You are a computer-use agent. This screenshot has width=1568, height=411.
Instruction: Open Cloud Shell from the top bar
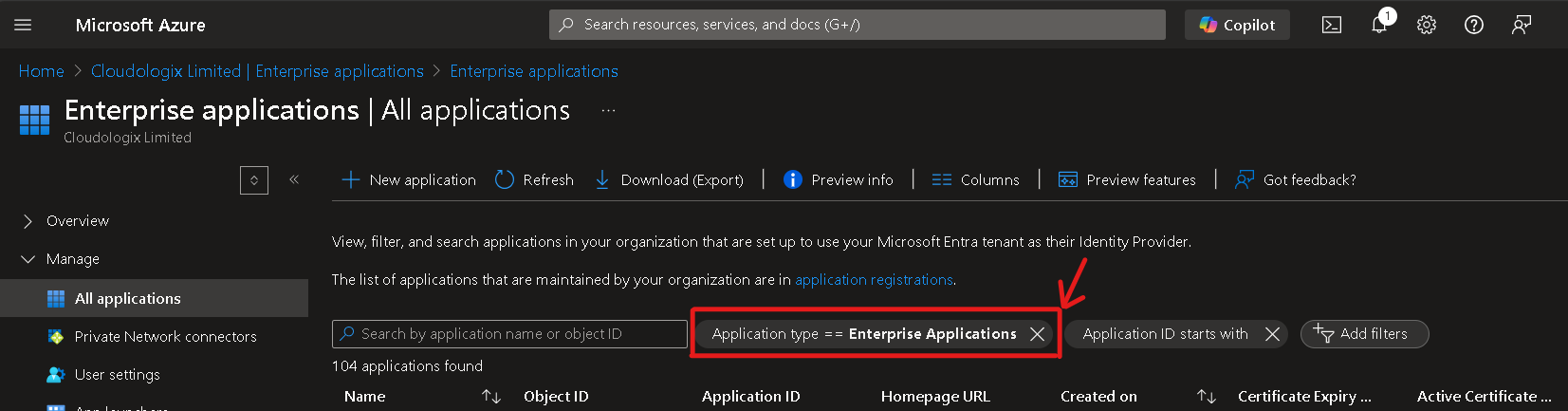point(1332,25)
